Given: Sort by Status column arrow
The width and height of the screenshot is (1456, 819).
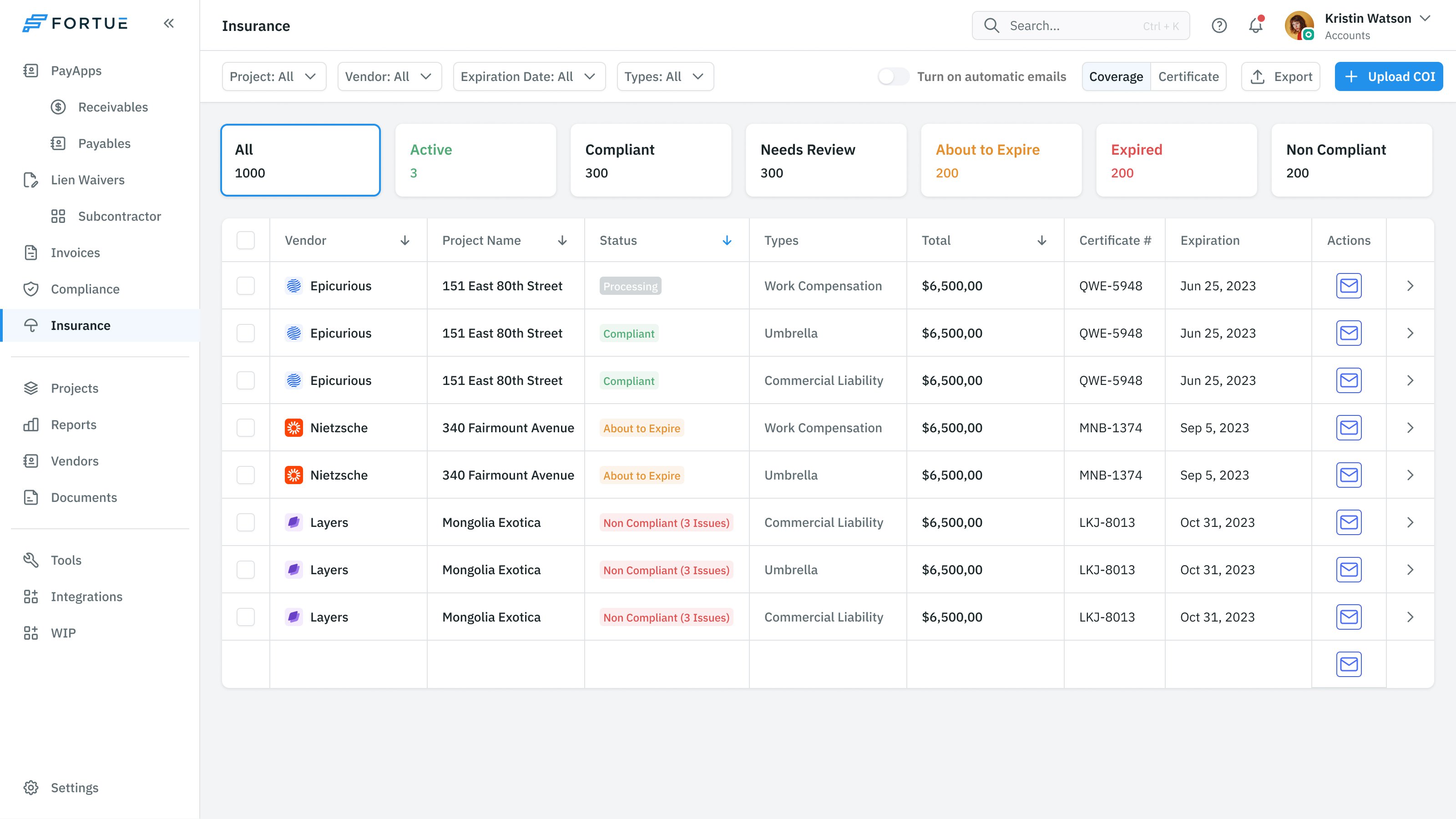Looking at the screenshot, I should coord(727,240).
